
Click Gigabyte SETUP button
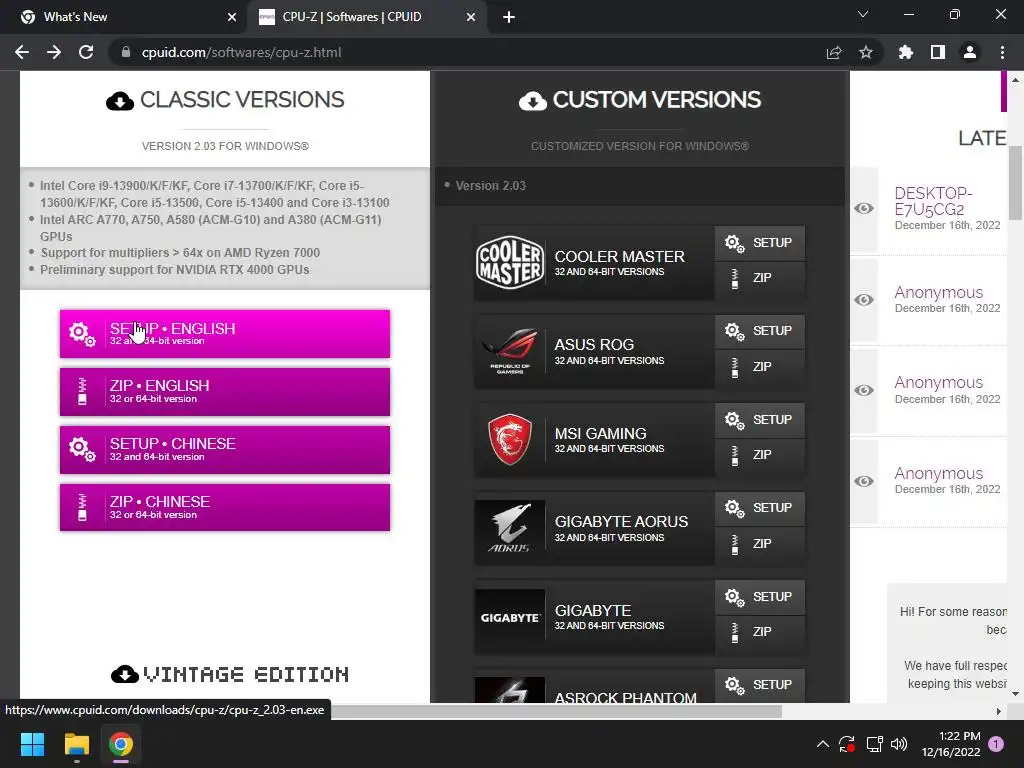click(x=760, y=597)
